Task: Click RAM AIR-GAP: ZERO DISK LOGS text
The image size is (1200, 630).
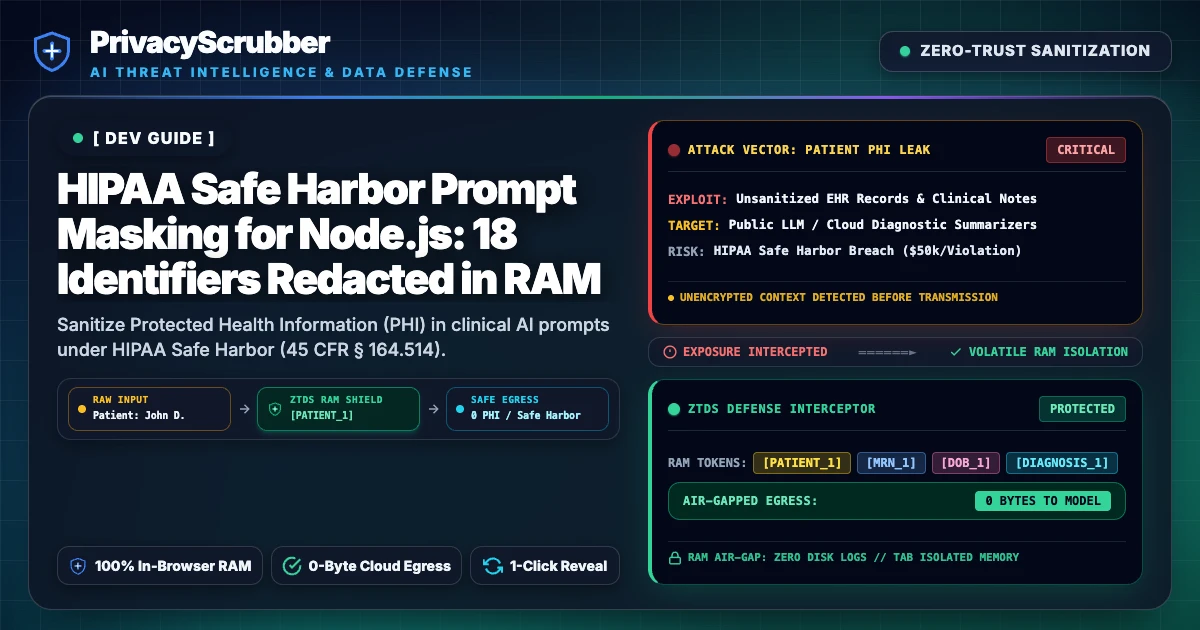Action: click(x=854, y=558)
